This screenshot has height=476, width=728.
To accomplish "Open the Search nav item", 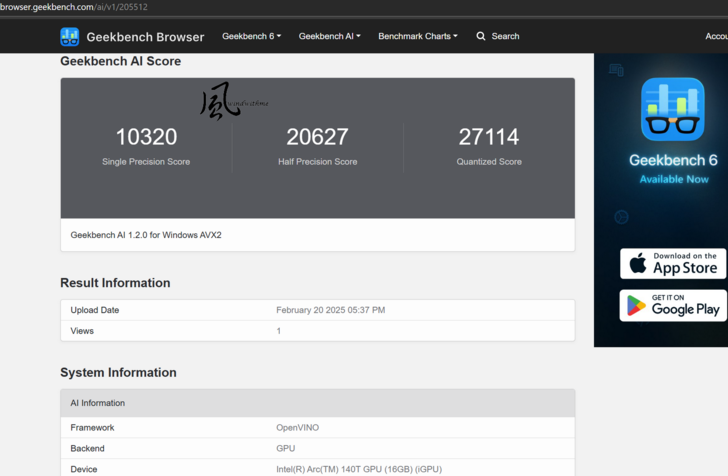I will point(498,36).
